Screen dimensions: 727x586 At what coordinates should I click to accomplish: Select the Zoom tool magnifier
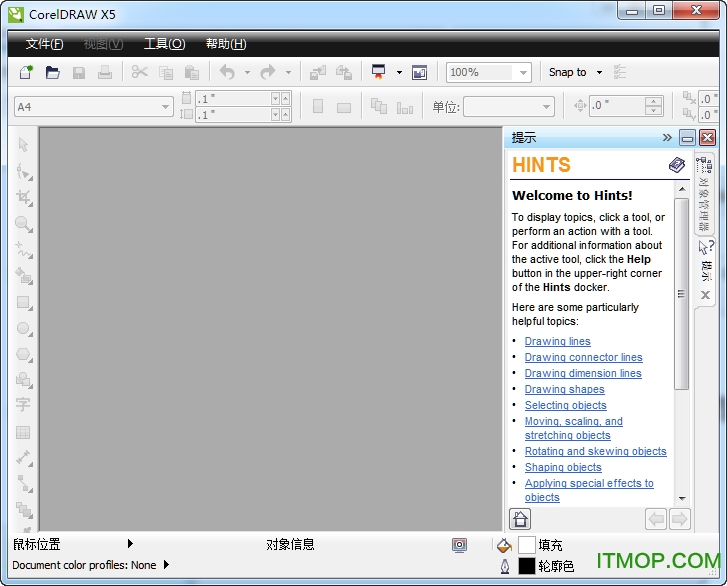pos(23,223)
